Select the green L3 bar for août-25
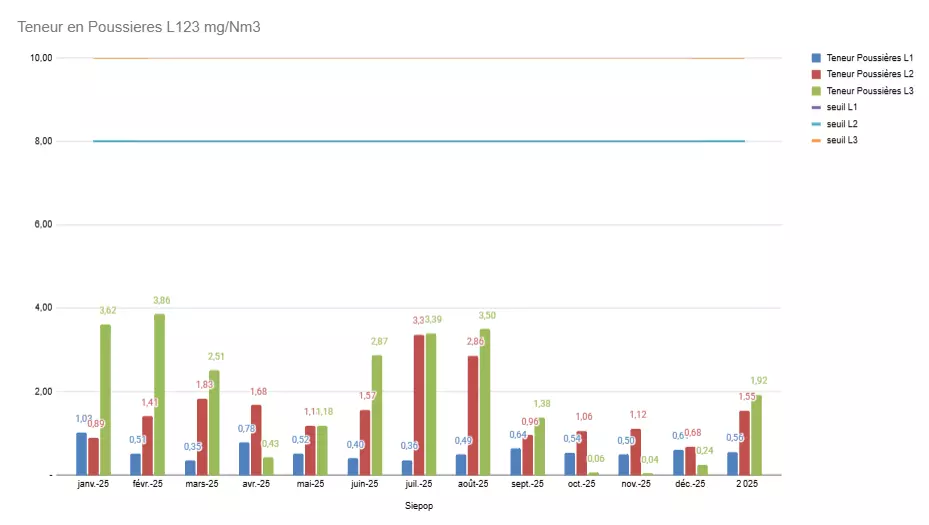929x525 pixels. [485, 402]
